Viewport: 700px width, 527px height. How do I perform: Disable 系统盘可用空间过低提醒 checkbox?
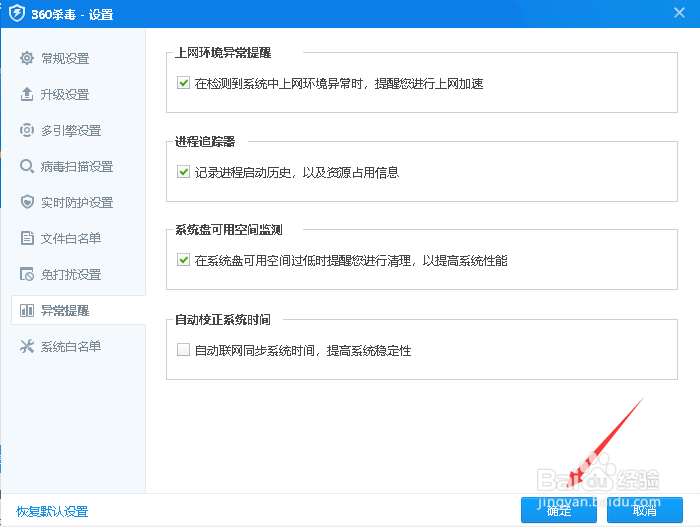(x=183, y=260)
